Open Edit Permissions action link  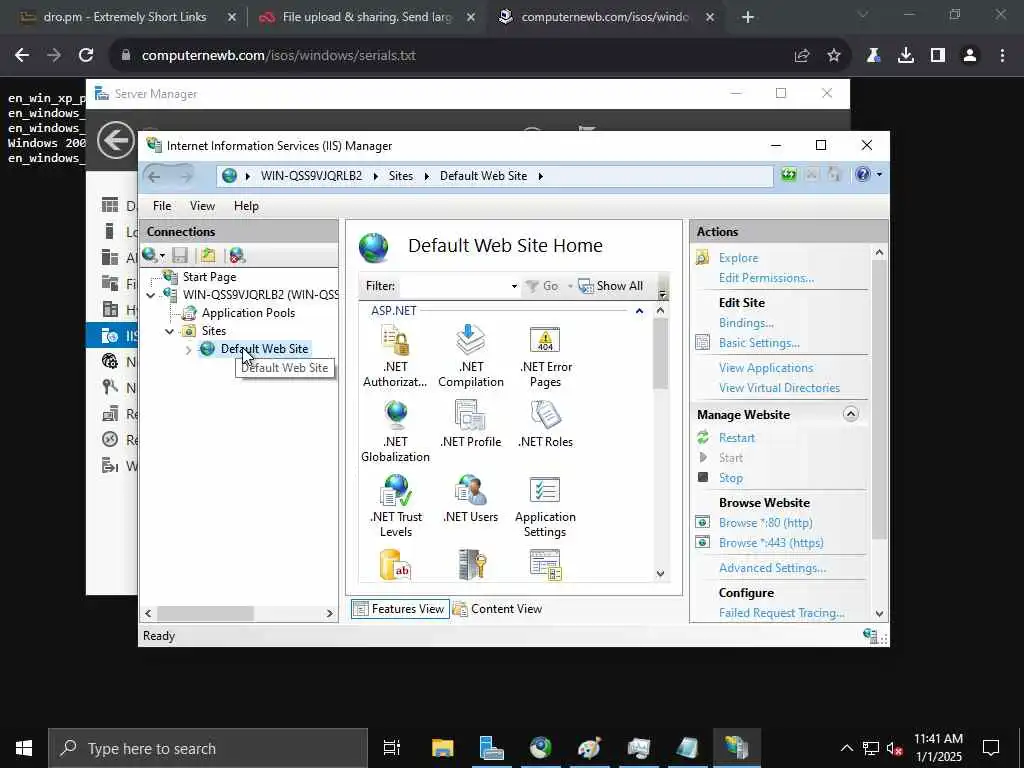767,278
